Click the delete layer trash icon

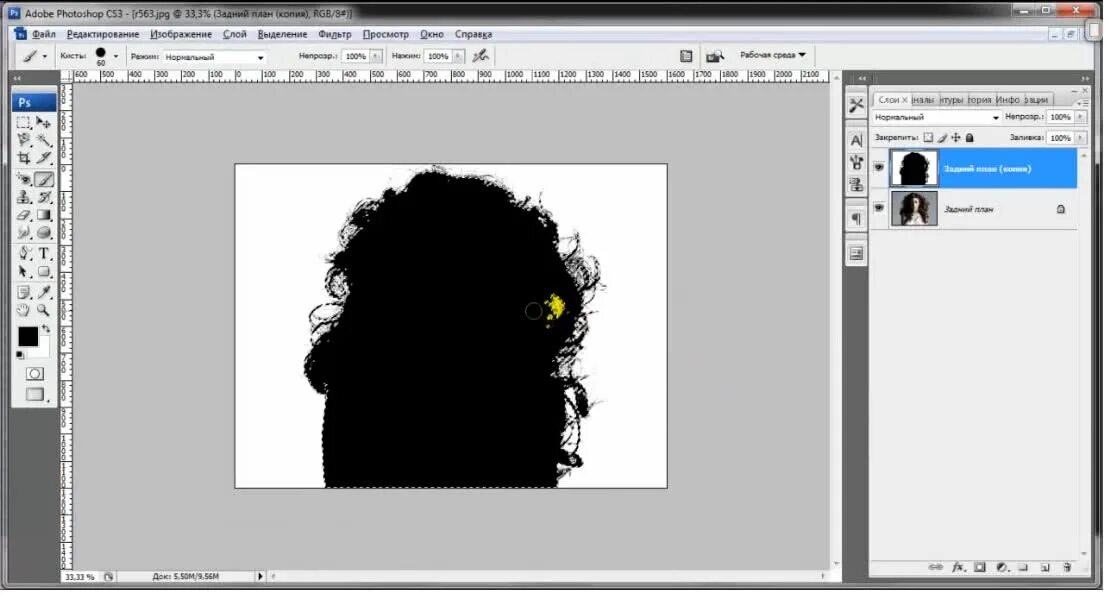[x=1067, y=567]
